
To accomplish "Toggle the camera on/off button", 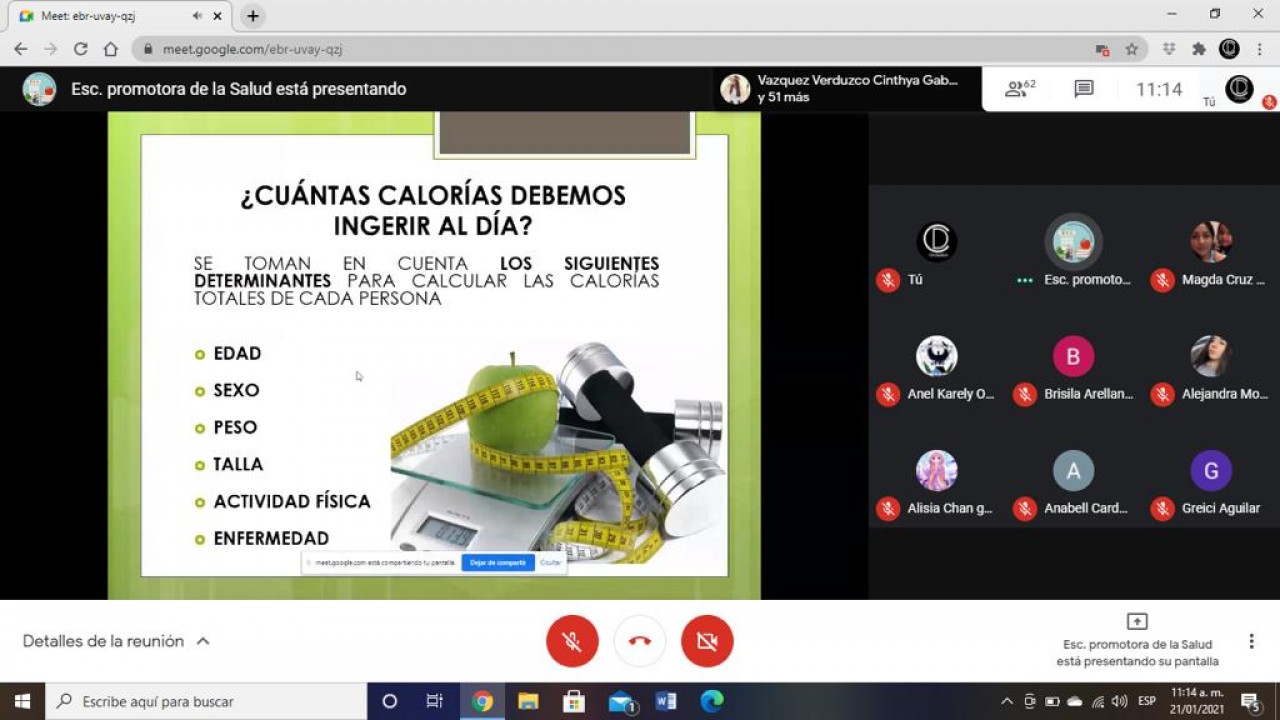I will [x=707, y=641].
